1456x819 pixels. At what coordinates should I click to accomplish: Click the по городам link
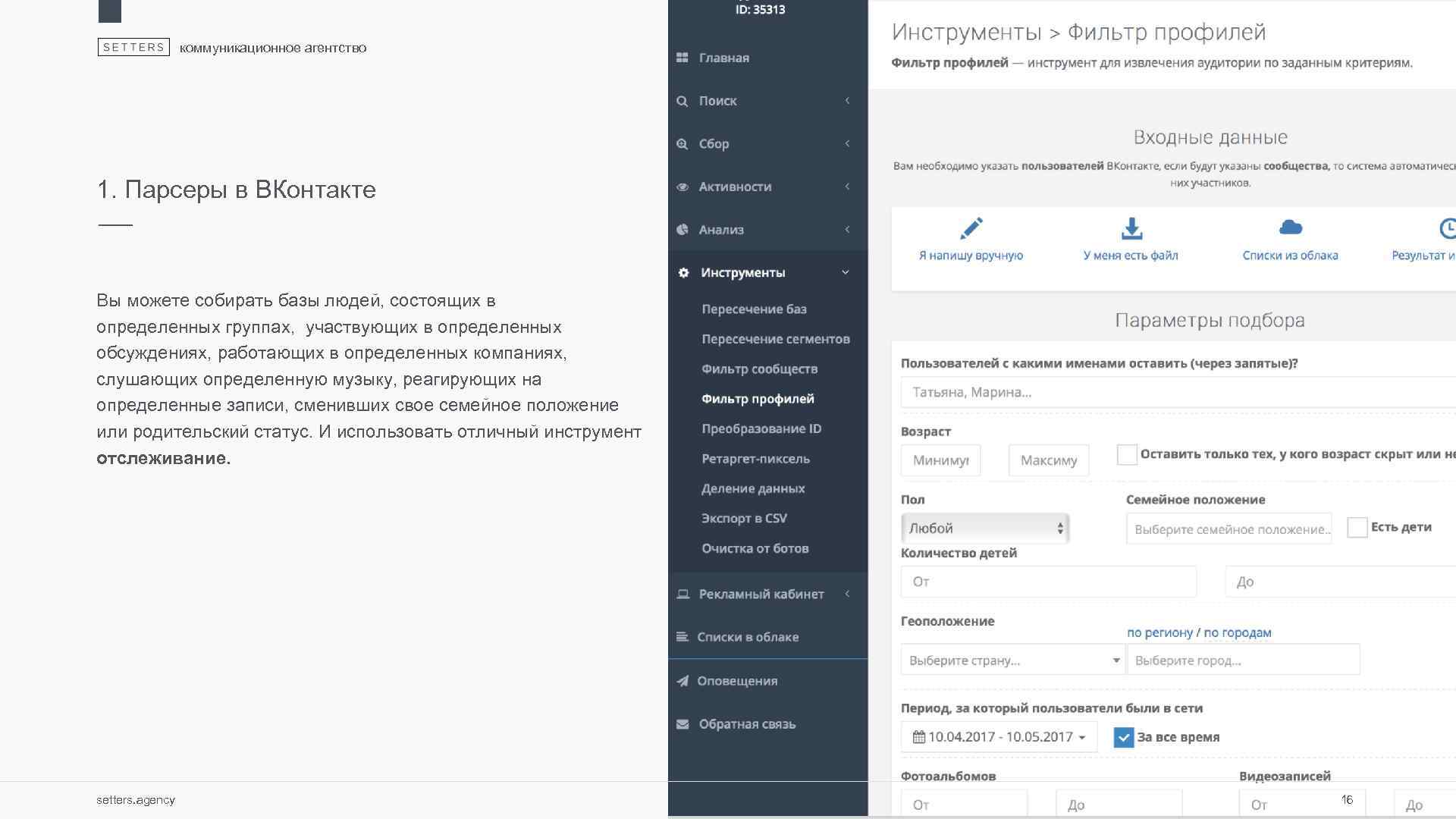pos(1237,632)
